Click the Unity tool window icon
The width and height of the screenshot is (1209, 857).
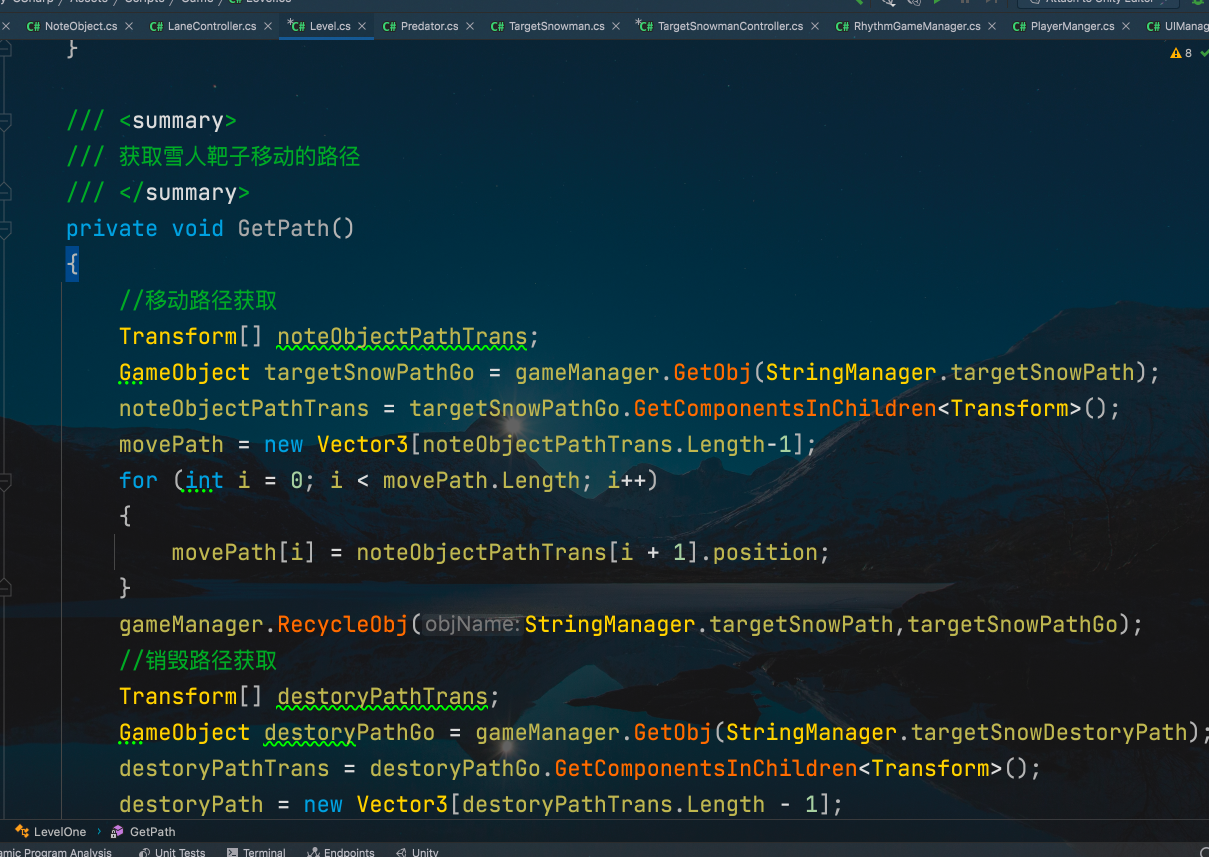401,852
